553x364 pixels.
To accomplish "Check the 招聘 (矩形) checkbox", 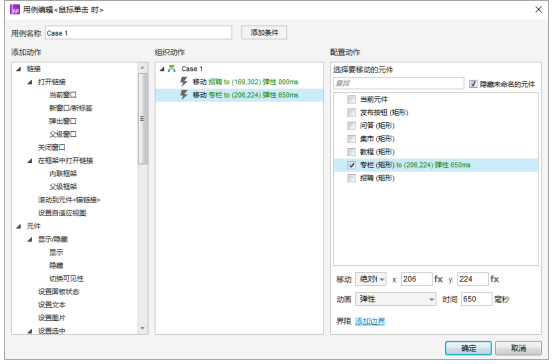I will click(x=351, y=178).
